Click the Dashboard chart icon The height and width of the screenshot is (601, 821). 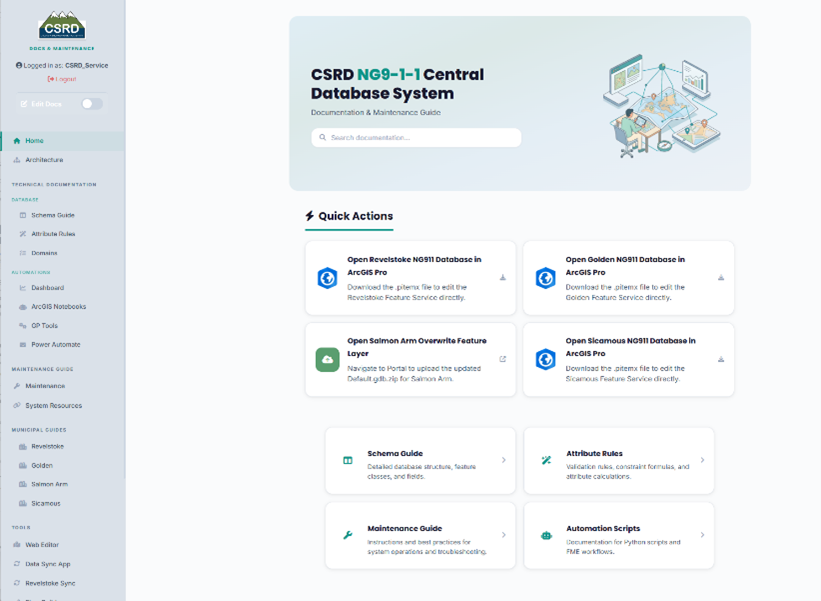click(x=23, y=287)
